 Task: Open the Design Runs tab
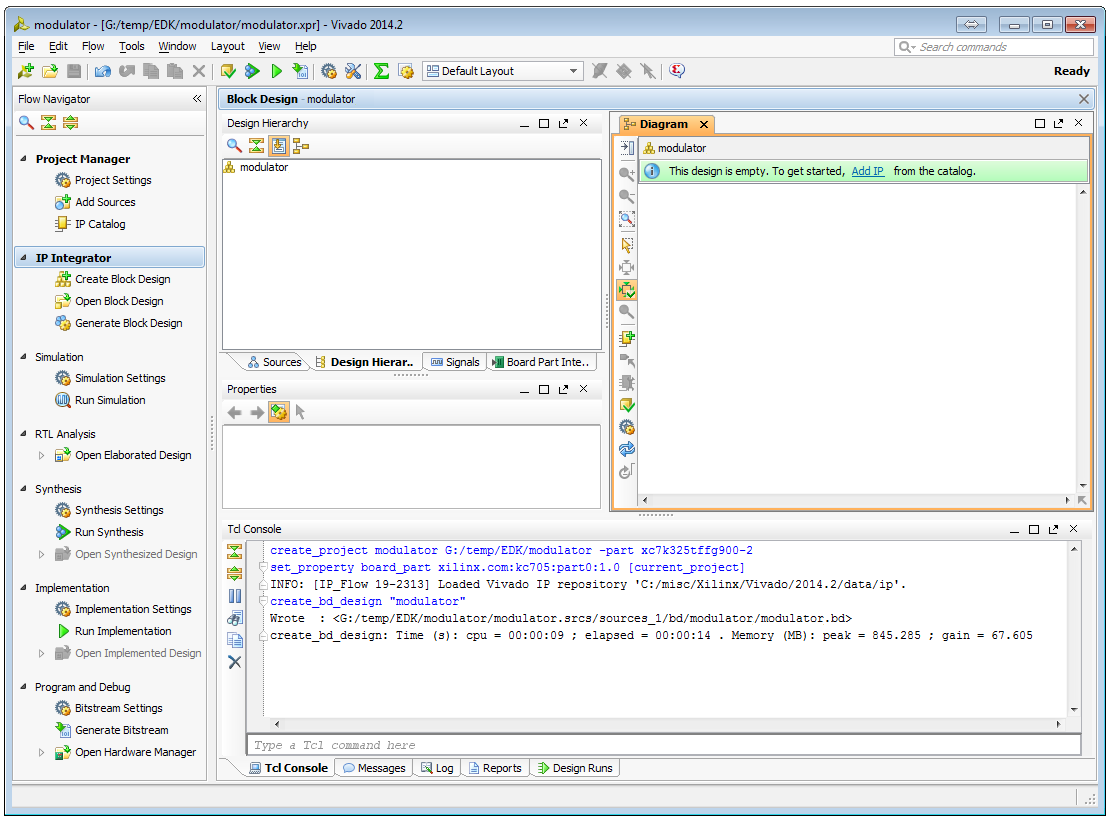tap(575, 768)
